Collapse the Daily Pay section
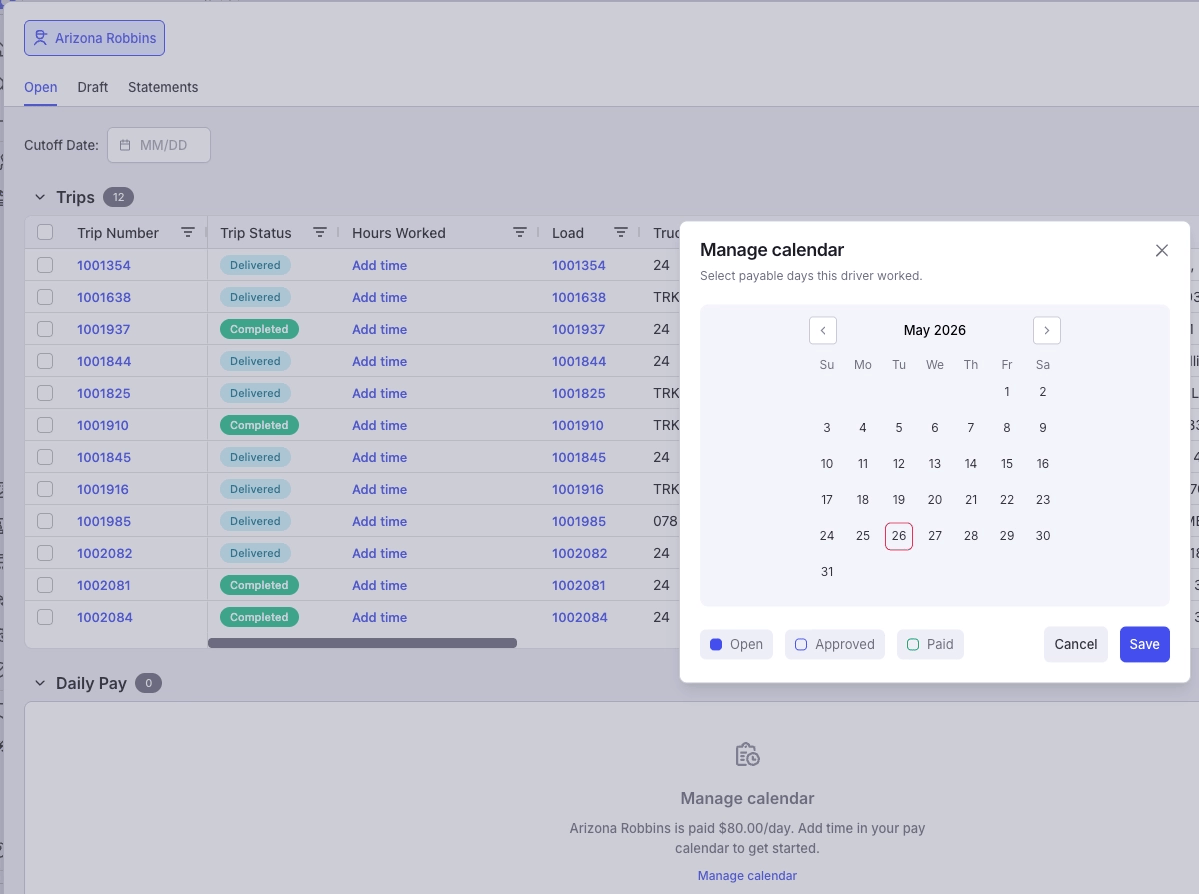 (40, 684)
